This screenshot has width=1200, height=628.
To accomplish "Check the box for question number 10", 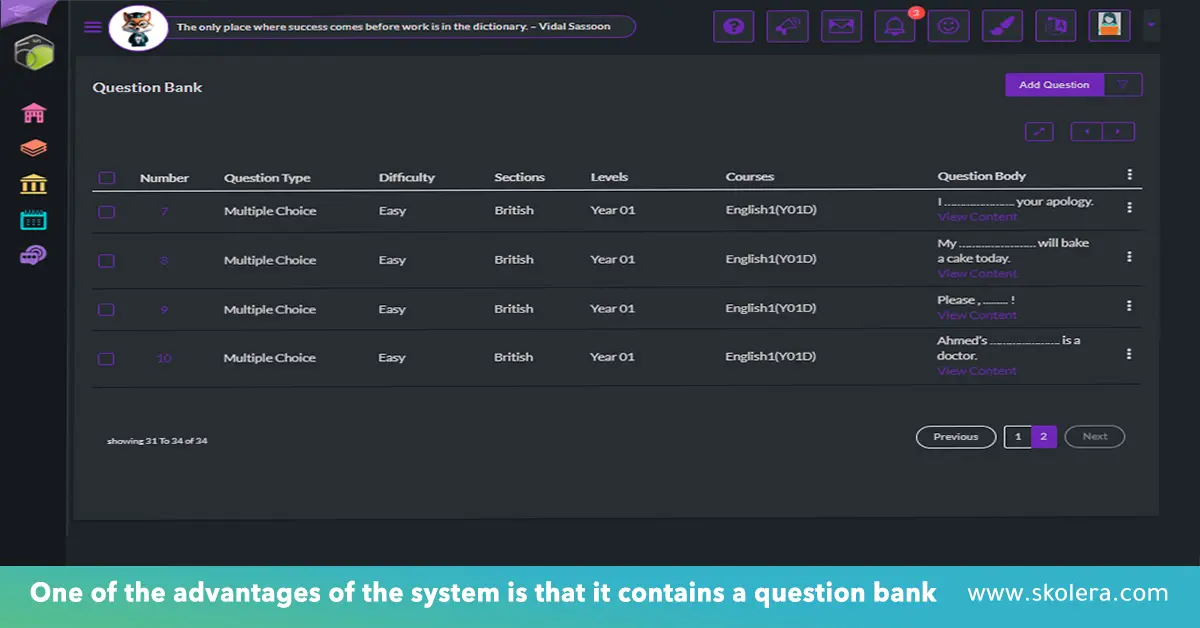I will click(107, 358).
